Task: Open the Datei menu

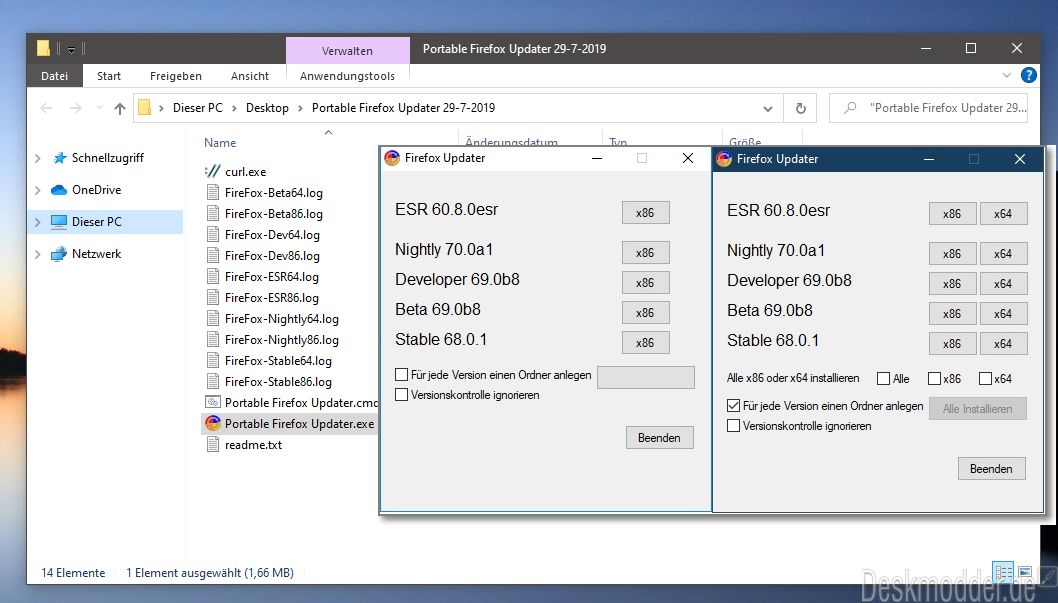Action: click(55, 76)
